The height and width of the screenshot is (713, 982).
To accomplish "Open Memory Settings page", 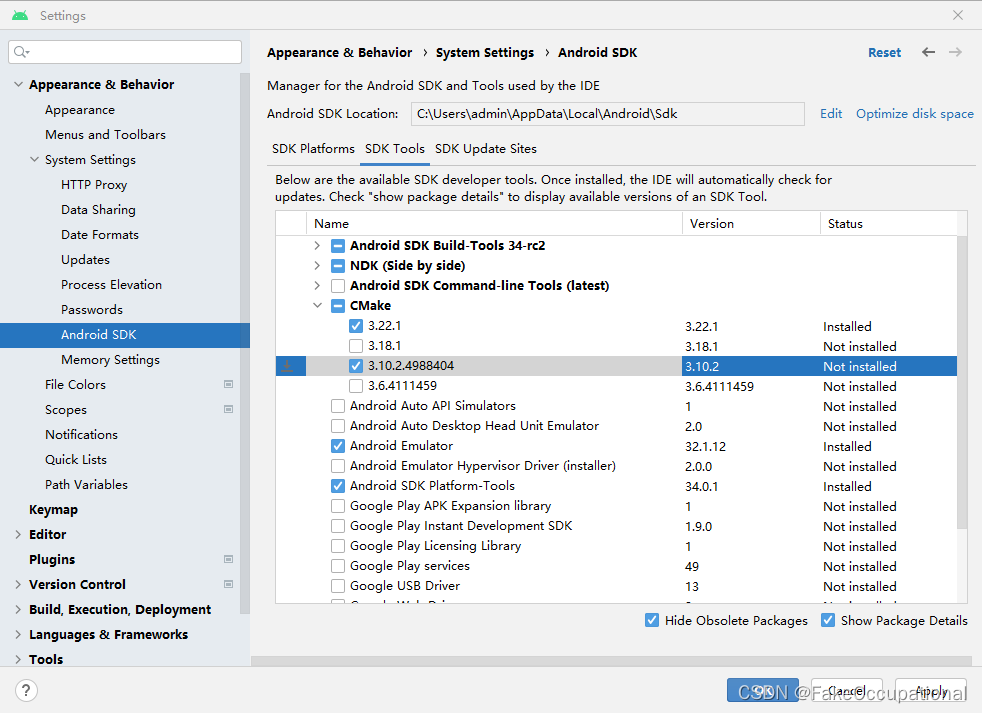I will click(110, 360).
